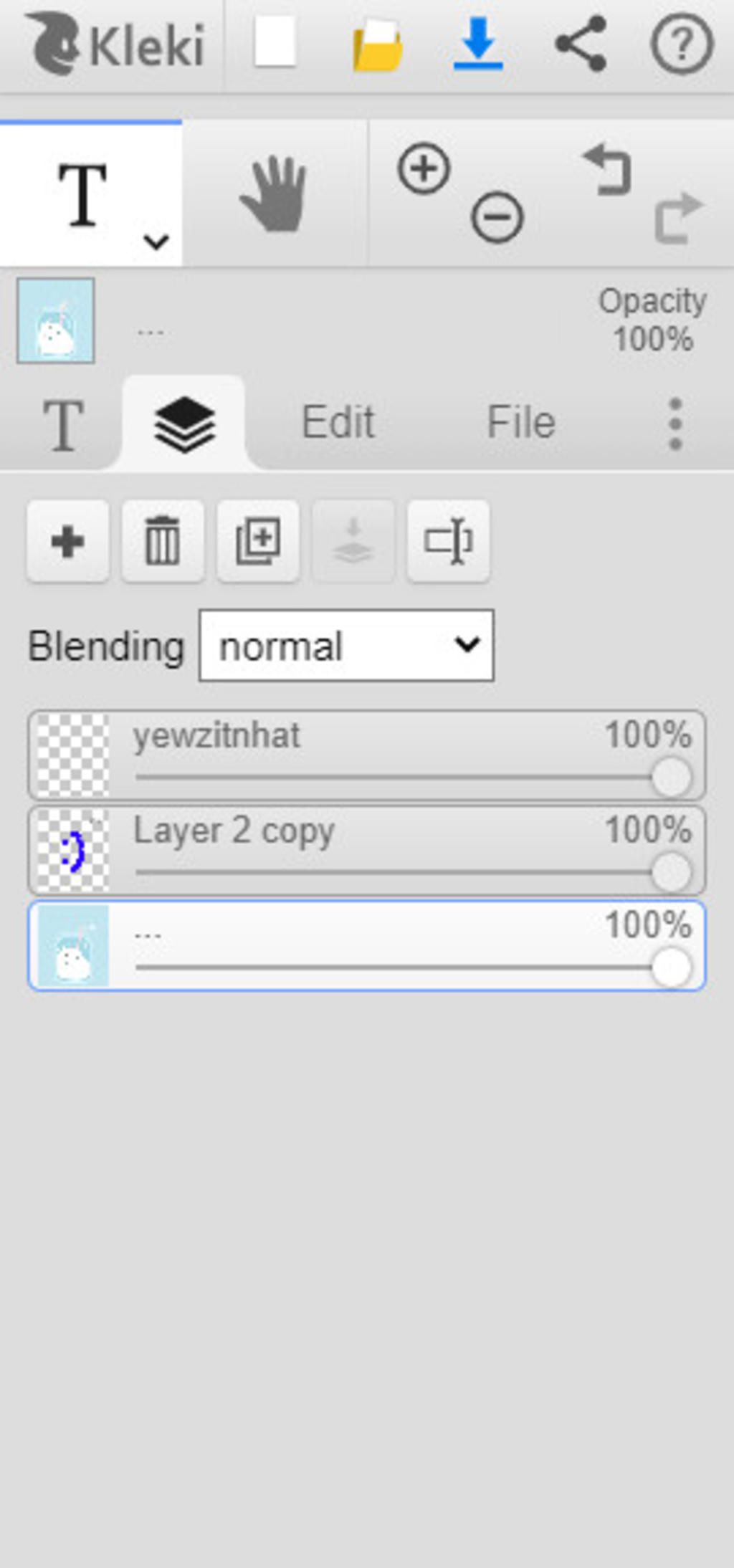Delete layer with trash button

(163, 541)
